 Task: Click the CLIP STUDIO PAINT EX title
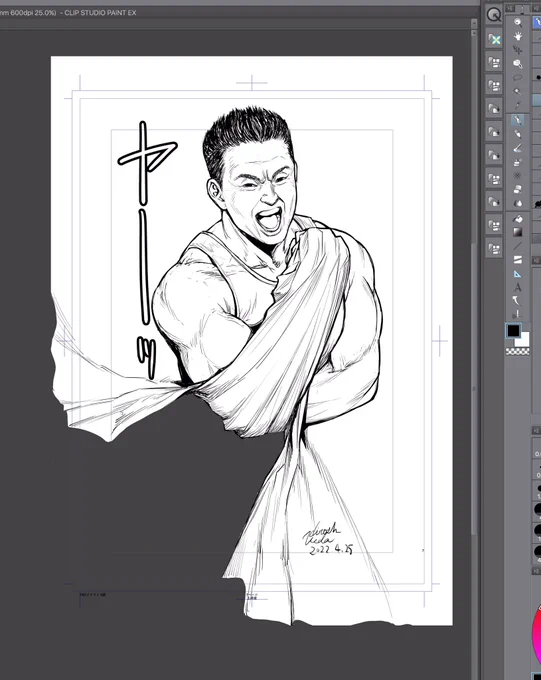click(100, 13)
